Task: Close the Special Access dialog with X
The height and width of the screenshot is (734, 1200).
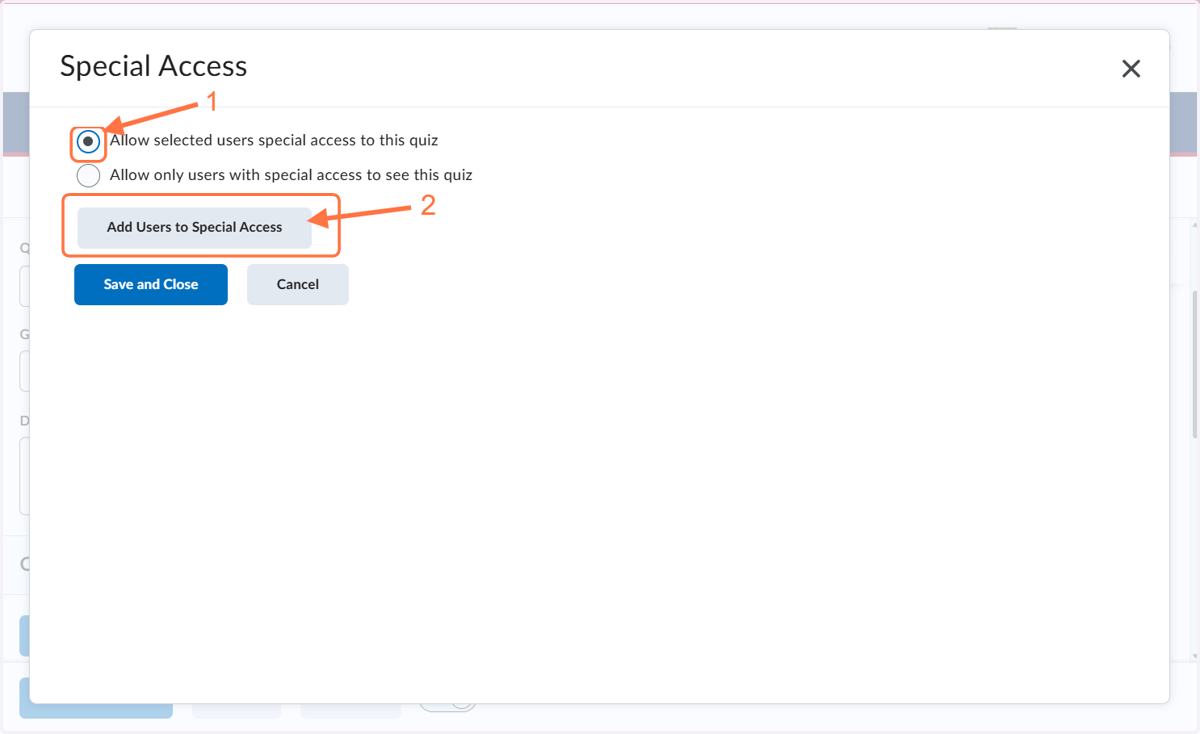Action: [x=1131, y=69]
